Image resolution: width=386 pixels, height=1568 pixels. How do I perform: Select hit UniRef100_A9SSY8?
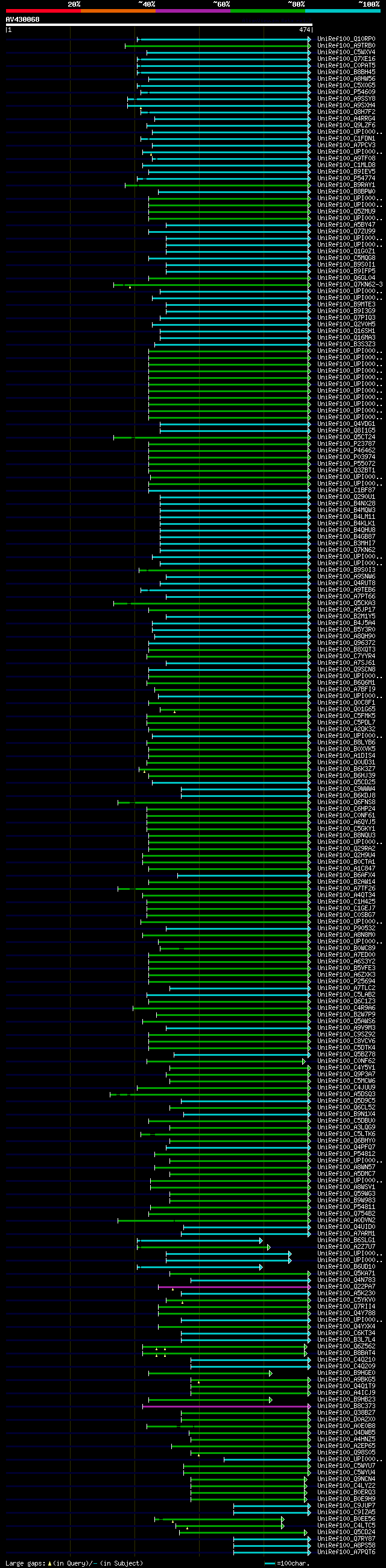346,98
